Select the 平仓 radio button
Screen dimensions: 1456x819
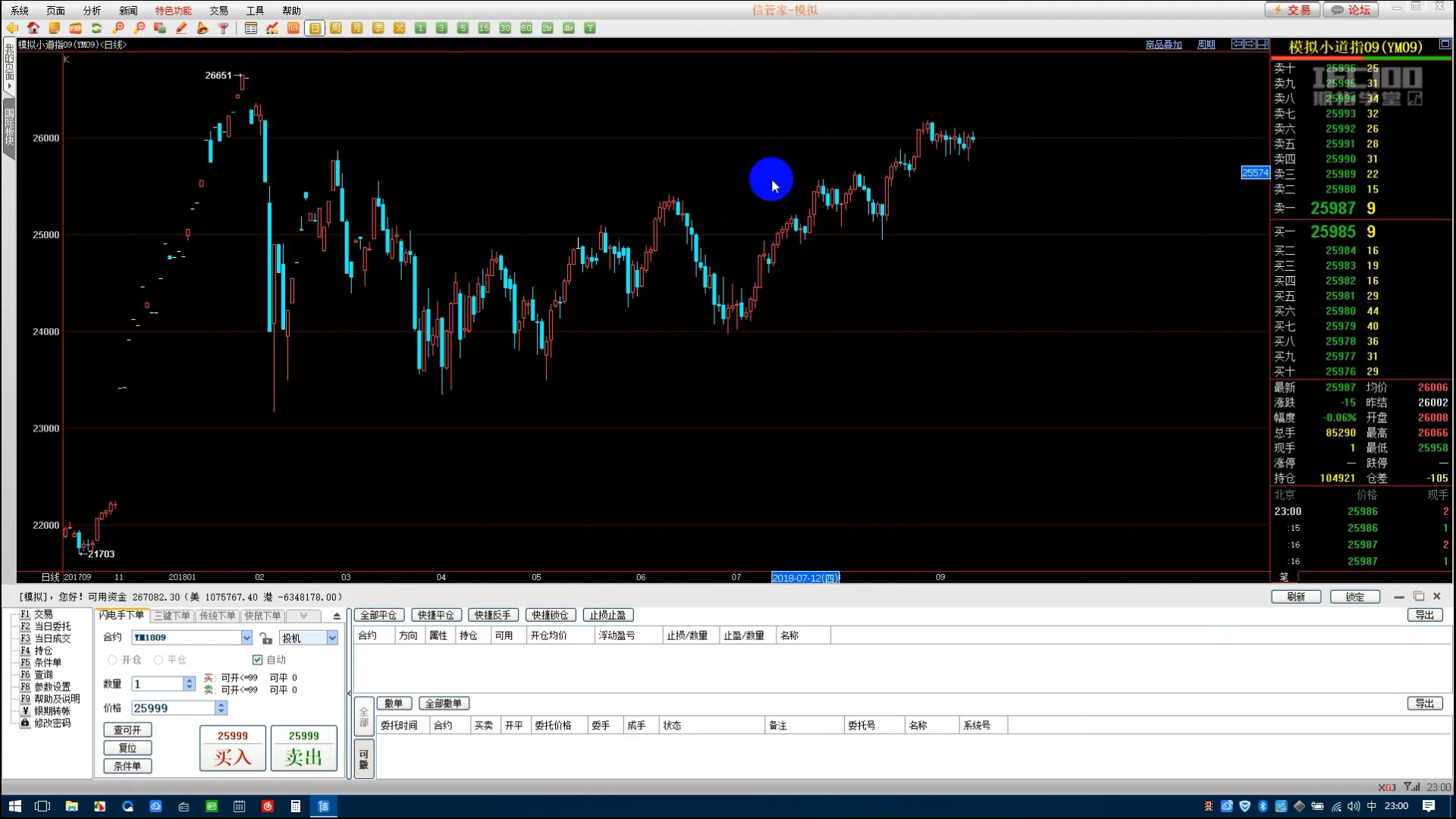158,660
